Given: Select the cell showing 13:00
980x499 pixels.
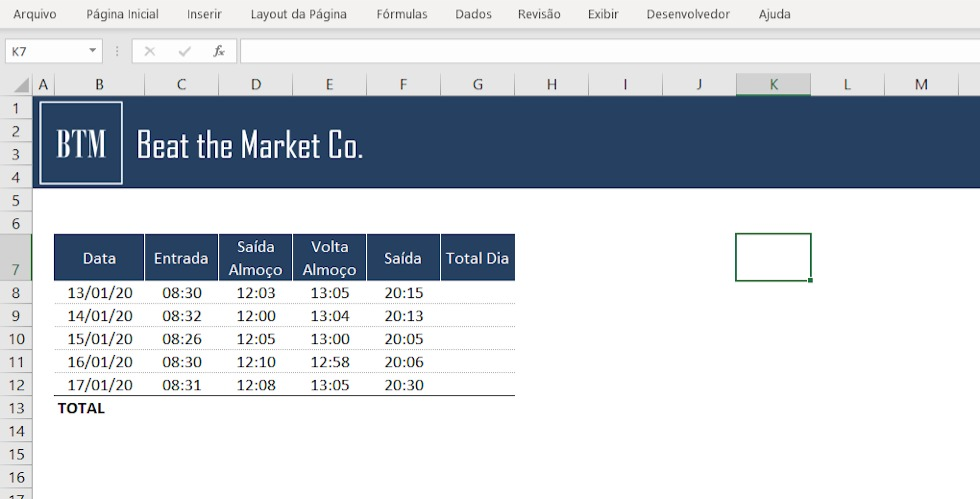Looking at the screenshot, I should click(329, 339).
